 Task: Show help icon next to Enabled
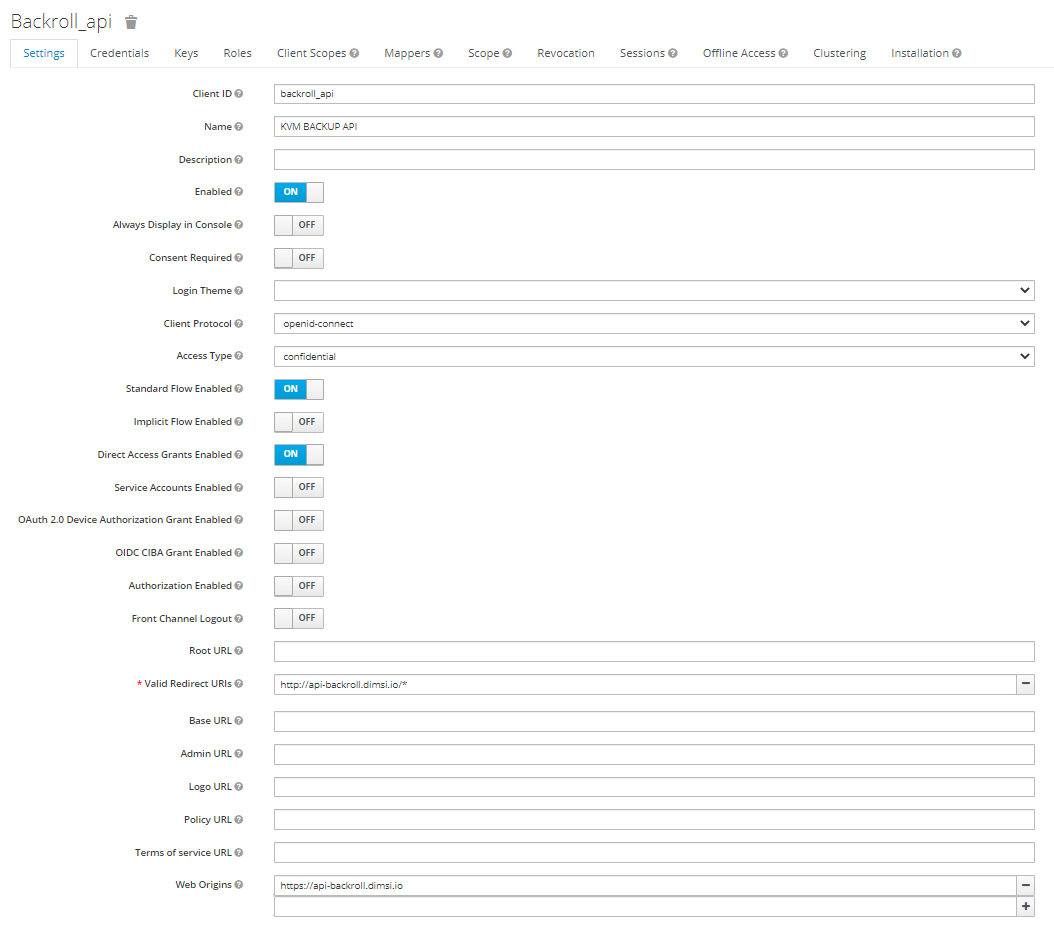pos(239,192)
